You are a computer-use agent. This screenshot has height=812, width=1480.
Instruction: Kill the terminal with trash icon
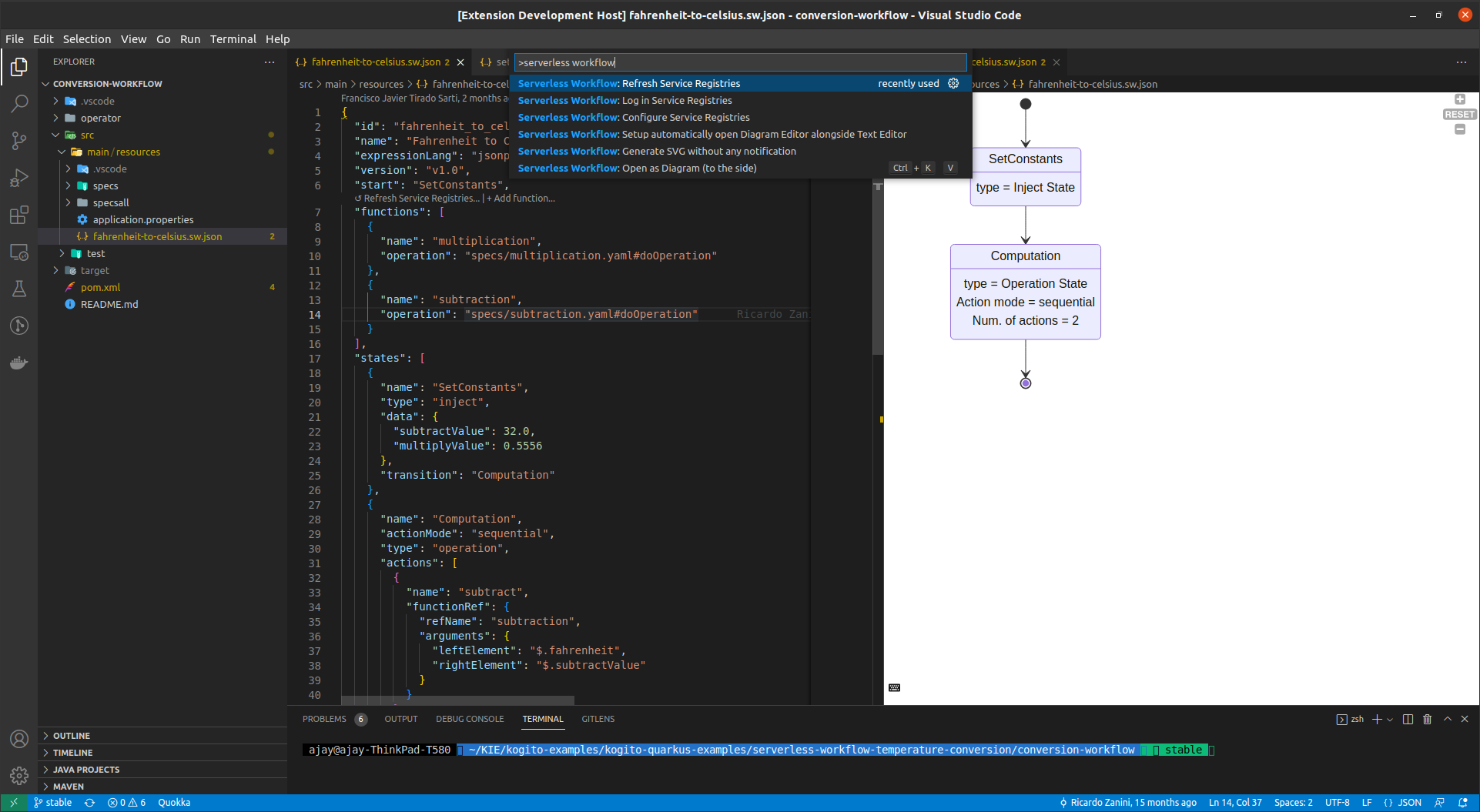point(1427,719)
